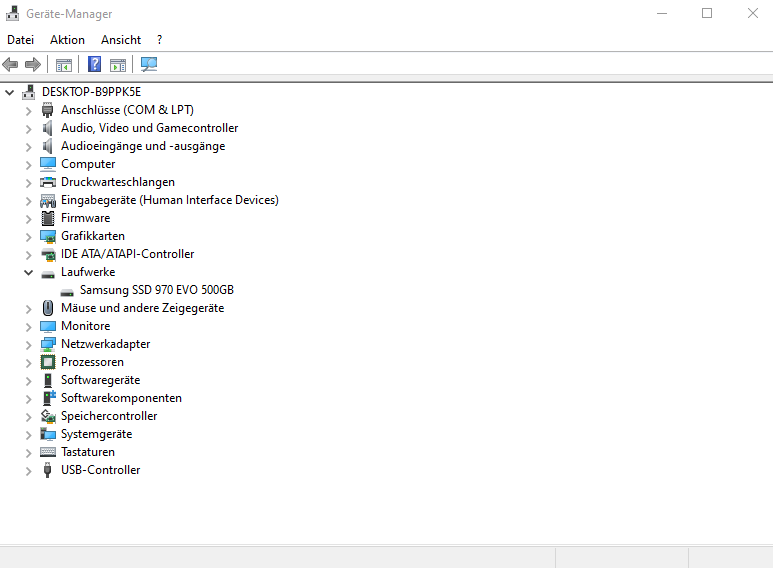Open the blue Help toolbar icon

94,64
